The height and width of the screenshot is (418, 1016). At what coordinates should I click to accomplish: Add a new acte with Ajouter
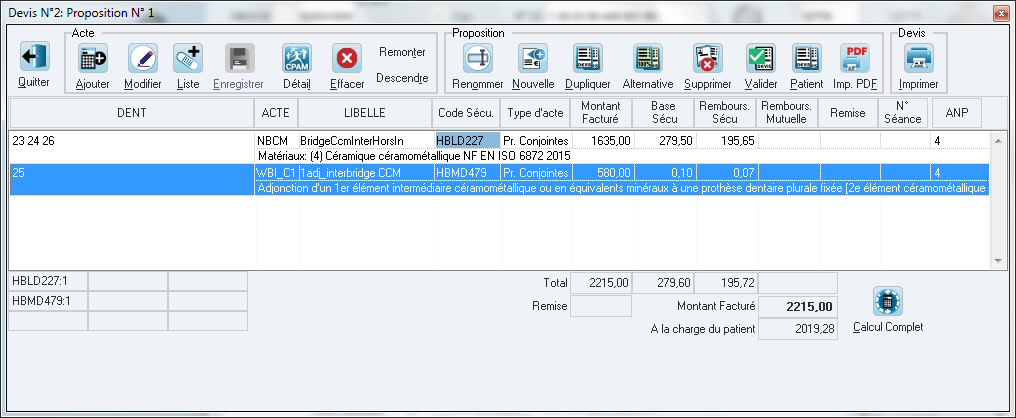pyautogui.click(x=93, y=59)
